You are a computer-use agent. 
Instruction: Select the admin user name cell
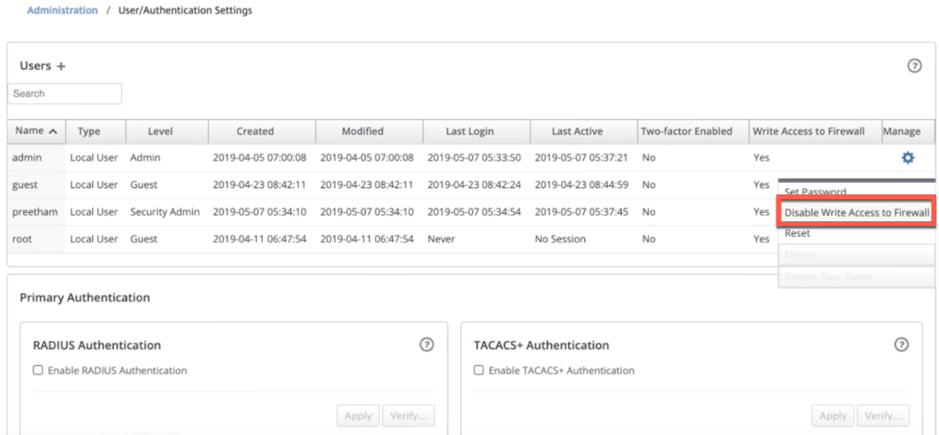click(x=36, y=158)
